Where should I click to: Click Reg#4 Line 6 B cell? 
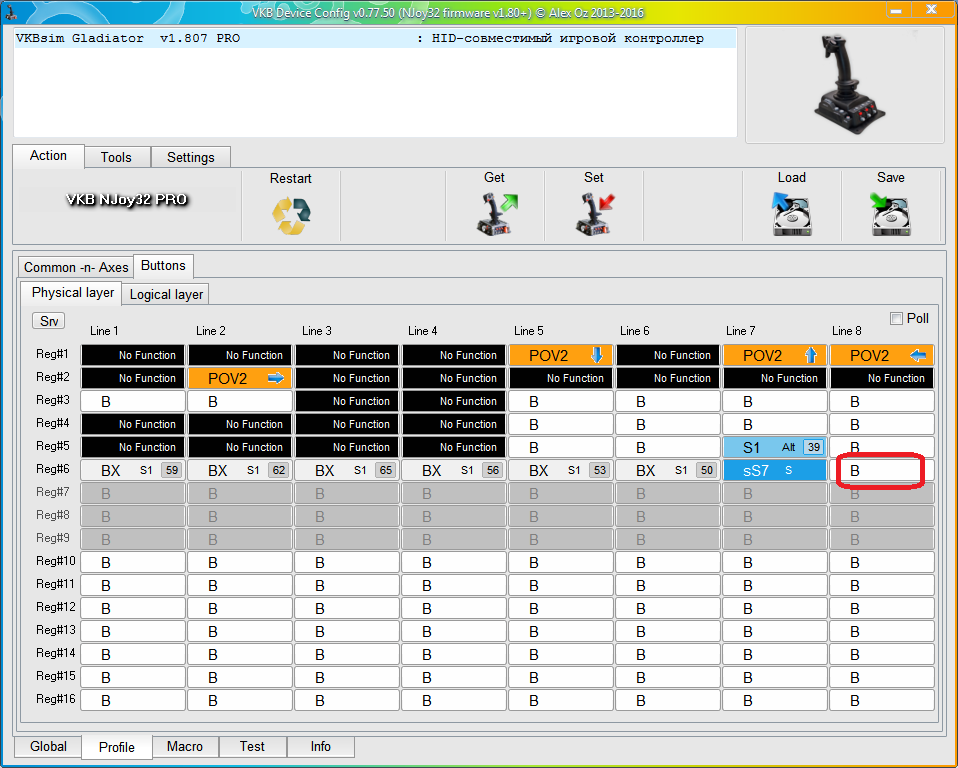667,424
